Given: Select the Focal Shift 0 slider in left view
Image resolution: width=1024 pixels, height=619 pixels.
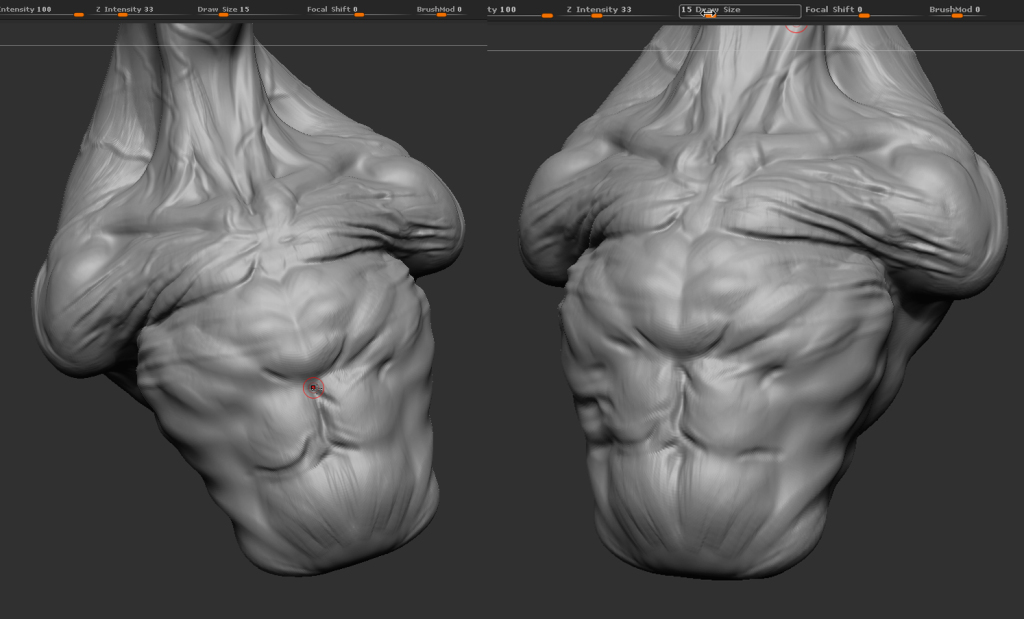Looking at the screenshot, I should pyautogui.click(x=333, y=10).
